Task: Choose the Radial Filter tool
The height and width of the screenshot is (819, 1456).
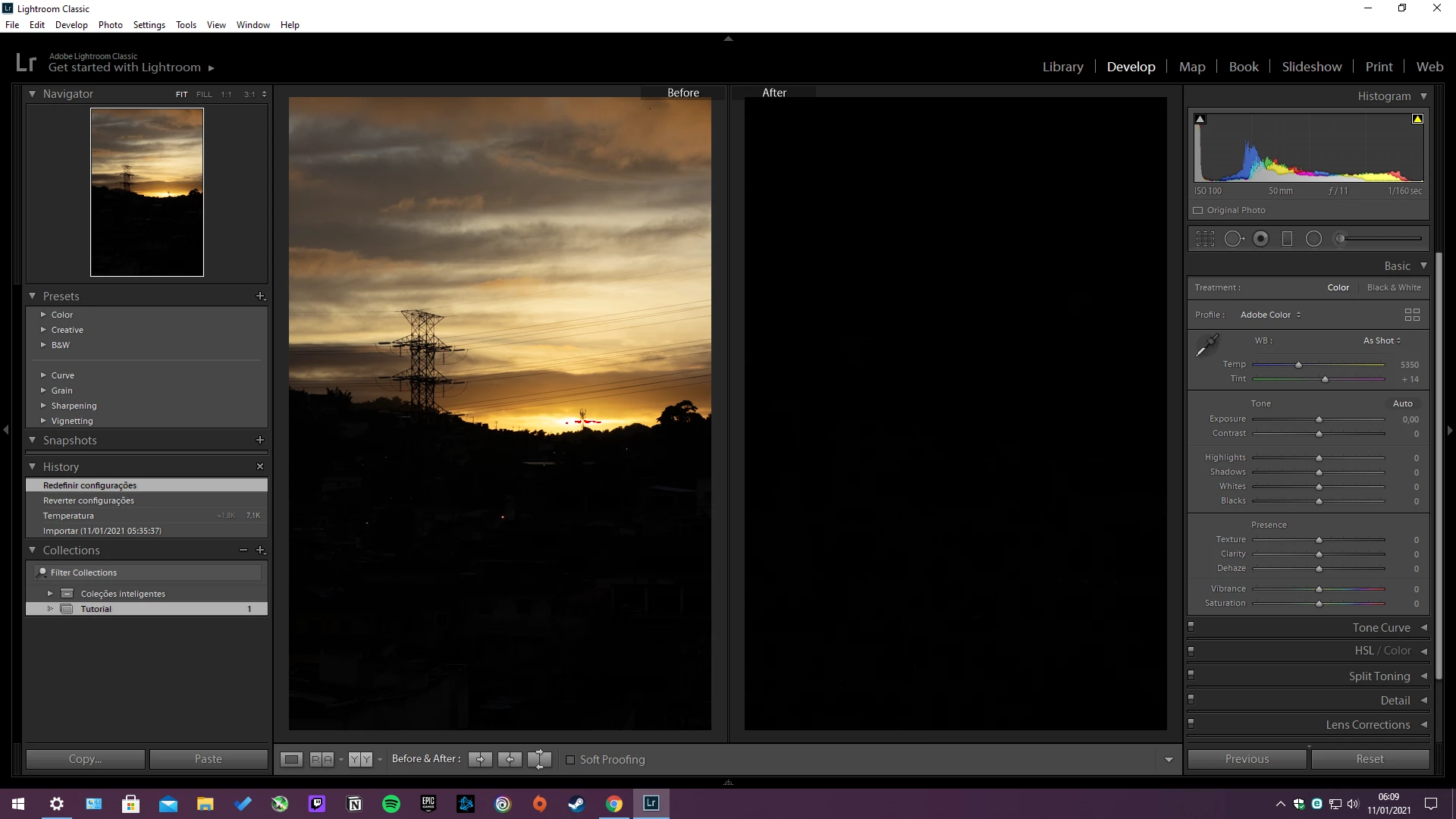Action: tap(1313, 239)
